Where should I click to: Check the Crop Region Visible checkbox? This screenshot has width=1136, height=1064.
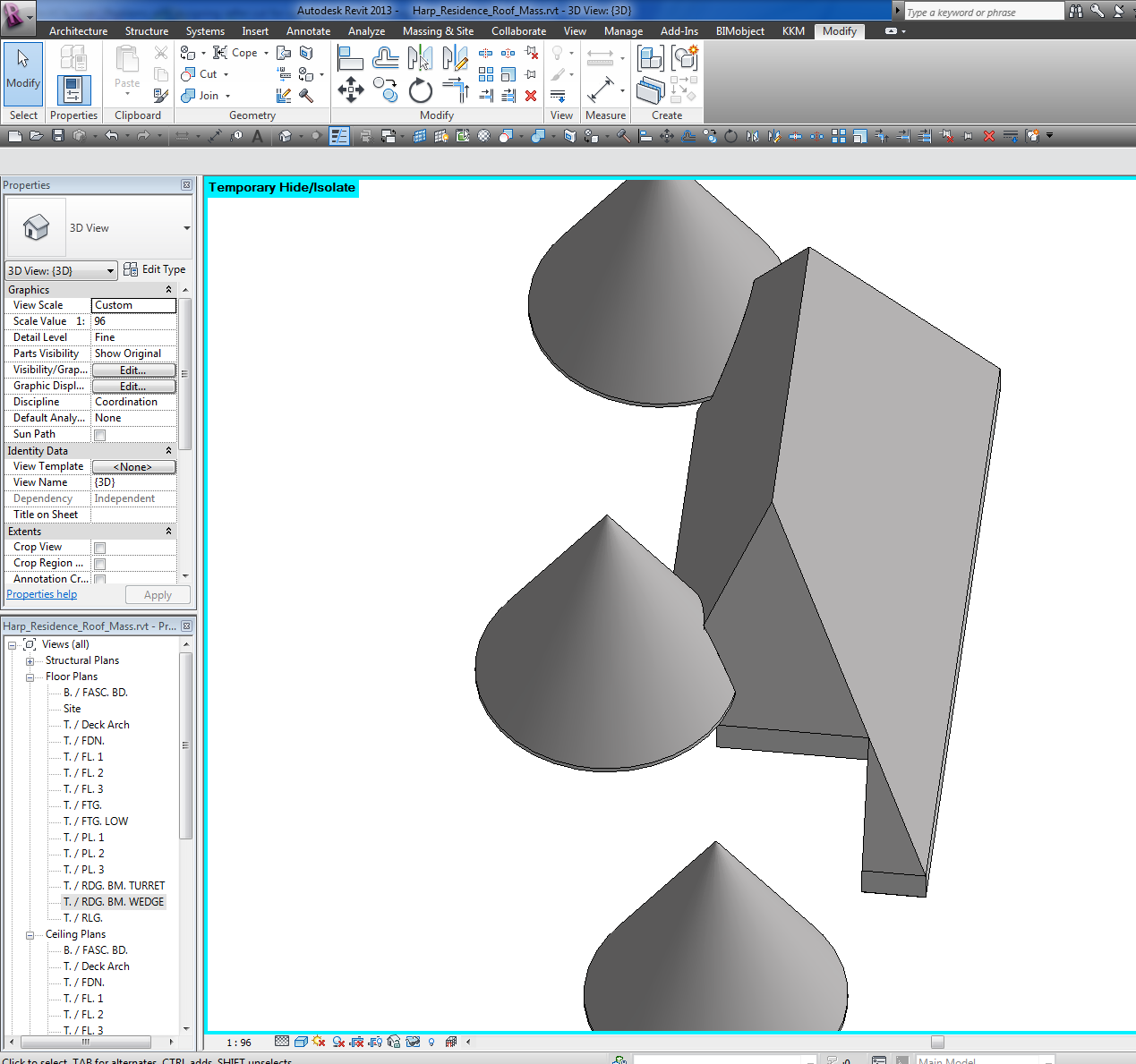pos(100,564)
